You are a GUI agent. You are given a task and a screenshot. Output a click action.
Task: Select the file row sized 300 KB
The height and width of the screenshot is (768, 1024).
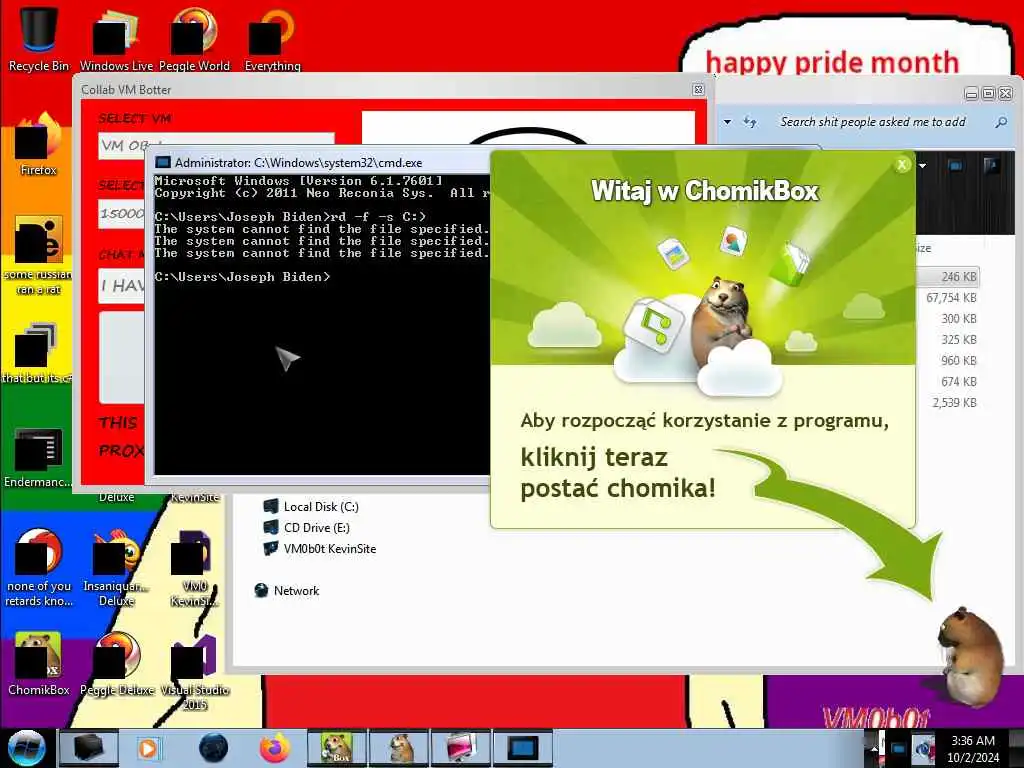[x=948, y=319]
